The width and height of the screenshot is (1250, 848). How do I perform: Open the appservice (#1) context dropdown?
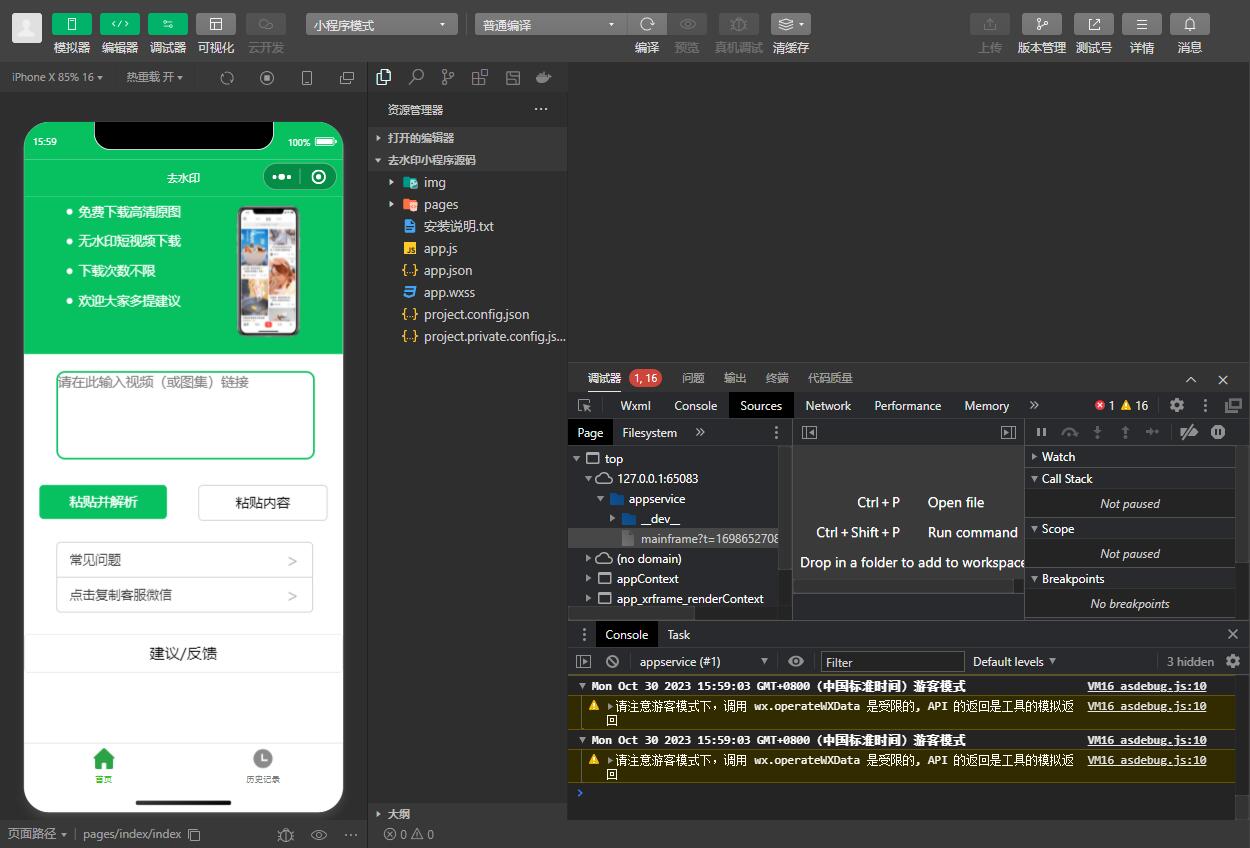pyautogui.click(x=704, y=661)
